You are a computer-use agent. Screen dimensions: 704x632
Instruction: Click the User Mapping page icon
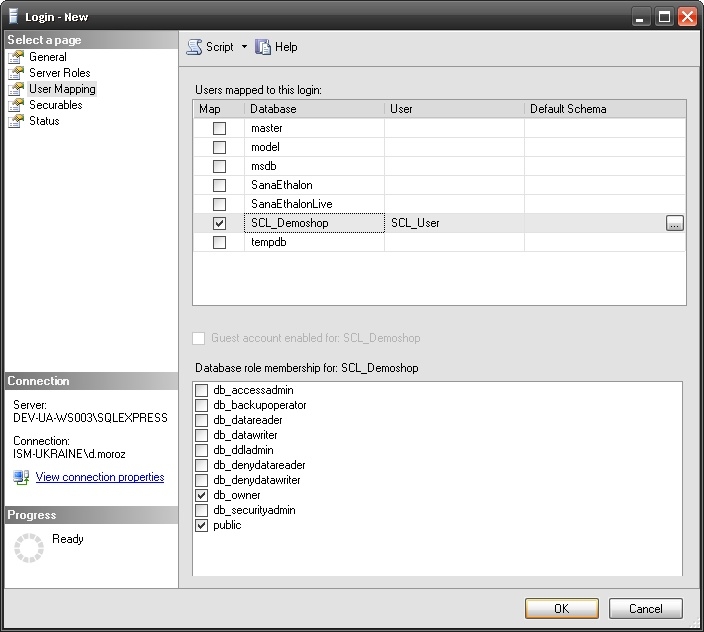tap(16, 89)
